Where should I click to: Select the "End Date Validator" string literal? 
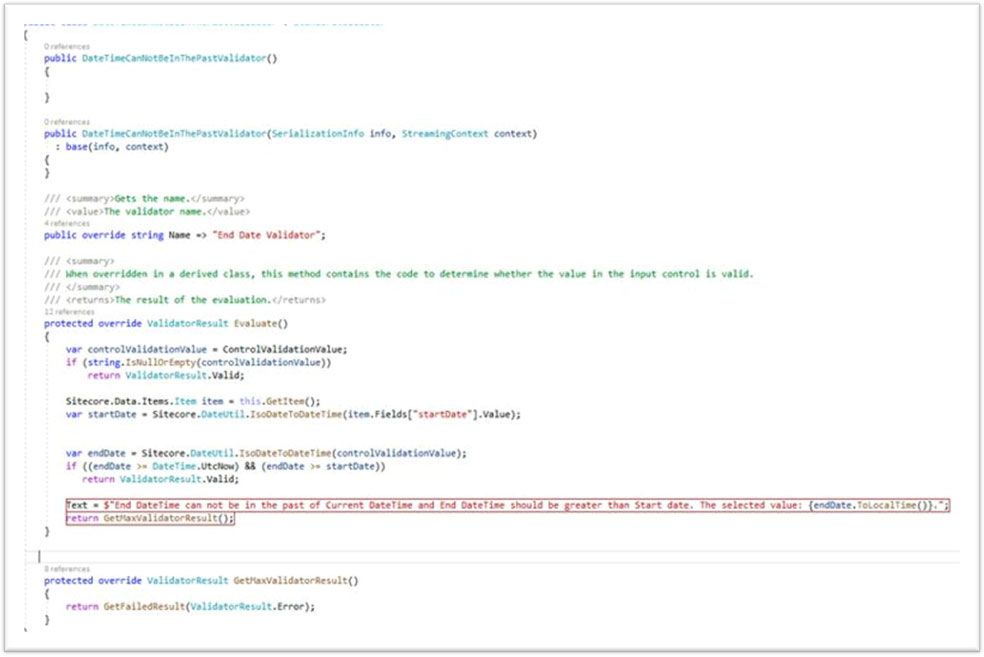(x=266, y=235)
